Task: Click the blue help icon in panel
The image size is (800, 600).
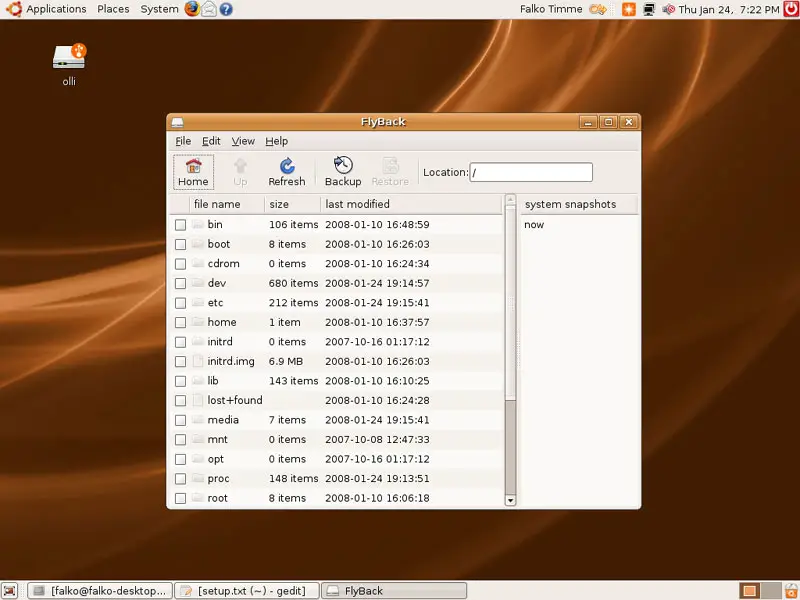Action: [226, 9]
